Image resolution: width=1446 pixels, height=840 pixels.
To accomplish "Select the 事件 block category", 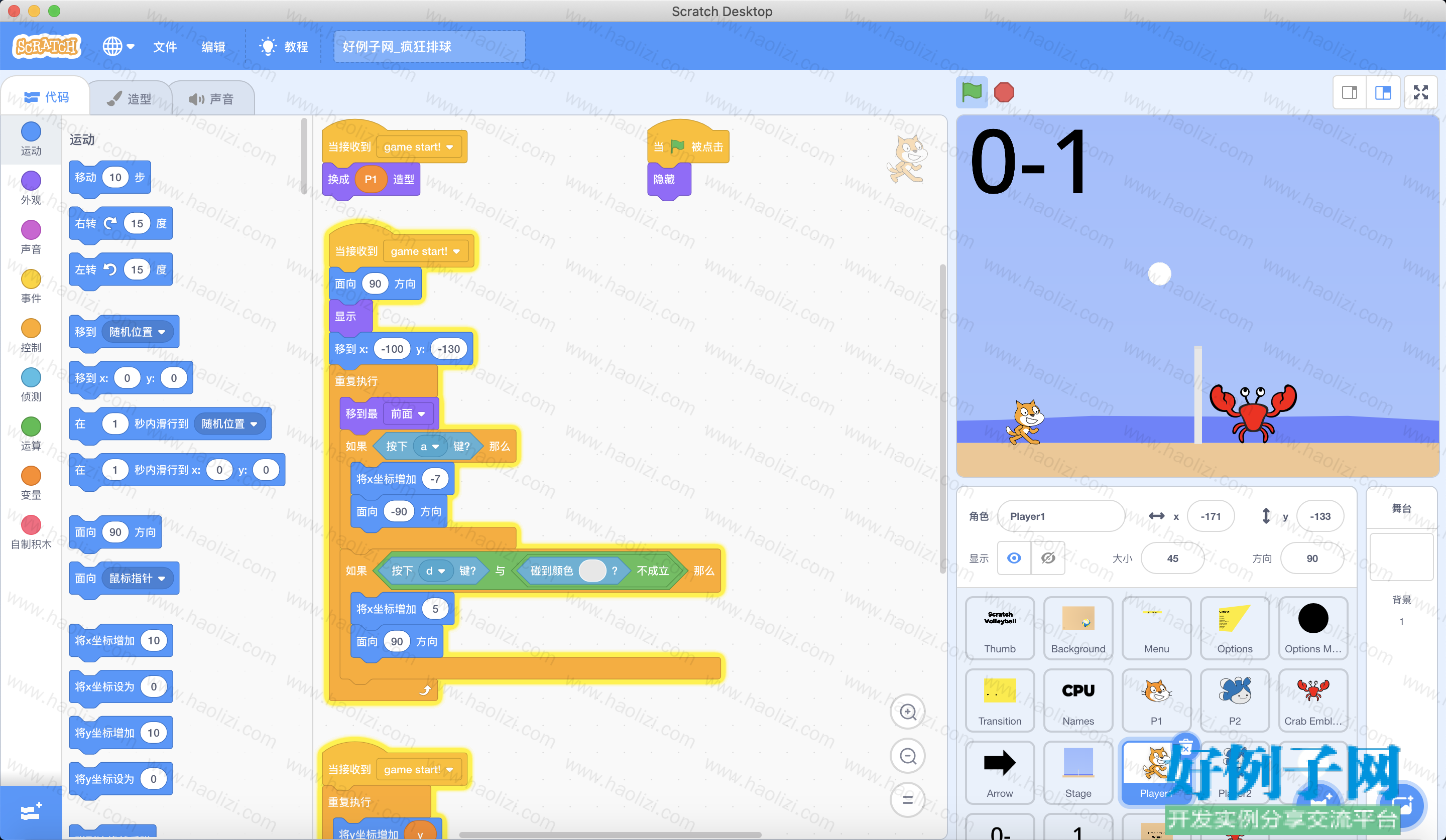I will 31,287.
